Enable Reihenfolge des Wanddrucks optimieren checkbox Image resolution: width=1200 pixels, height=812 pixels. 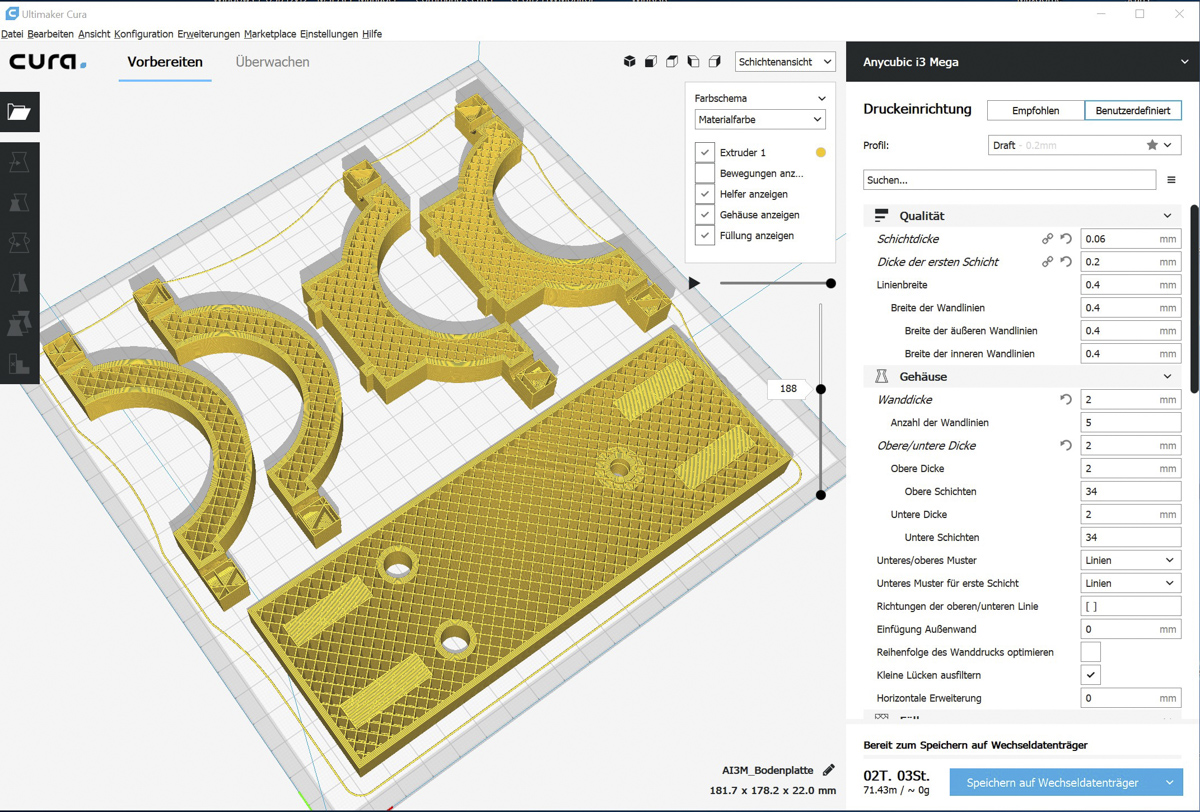1091,652
